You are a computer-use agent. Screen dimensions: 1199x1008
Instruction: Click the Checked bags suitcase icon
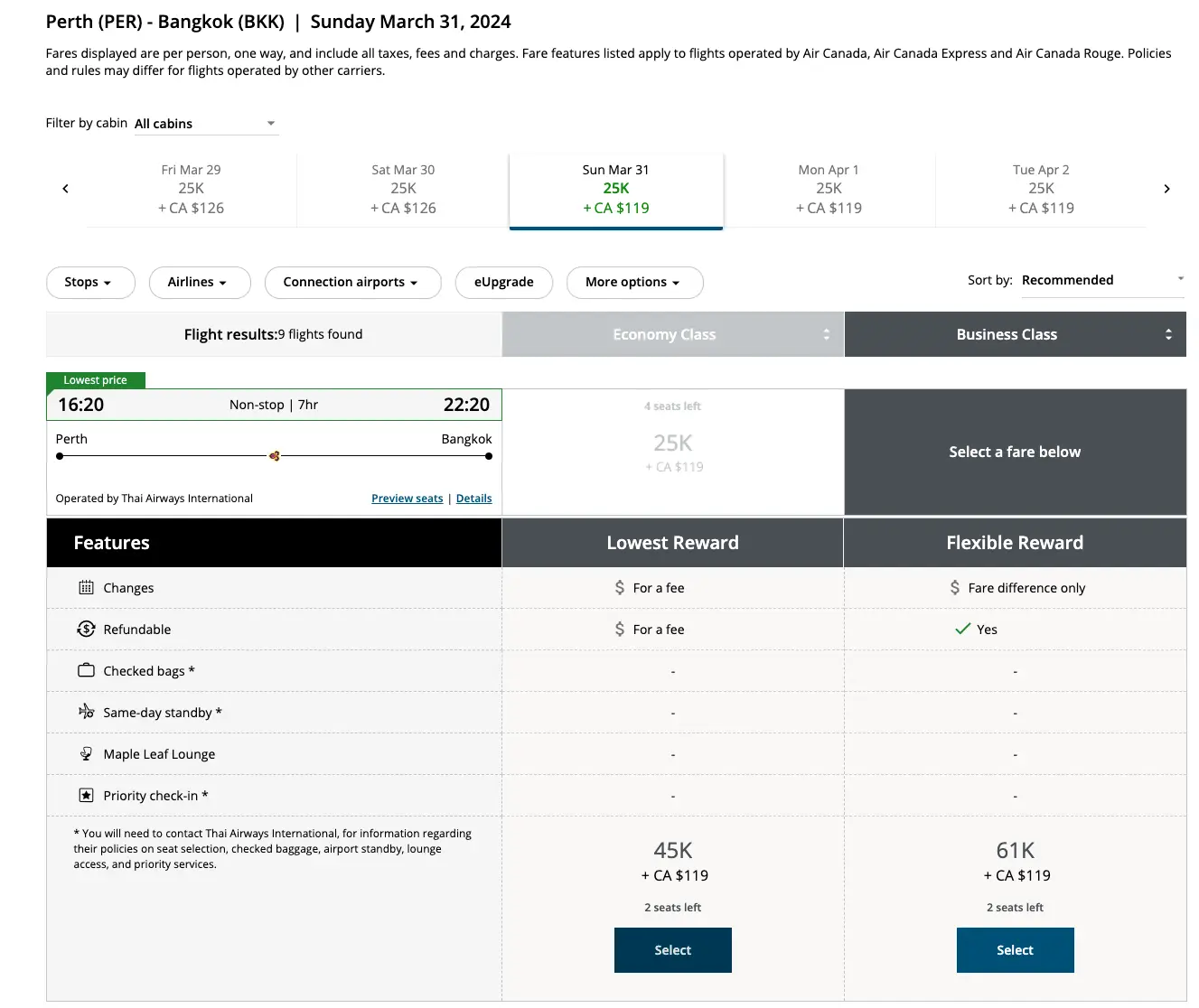[86, 671]
